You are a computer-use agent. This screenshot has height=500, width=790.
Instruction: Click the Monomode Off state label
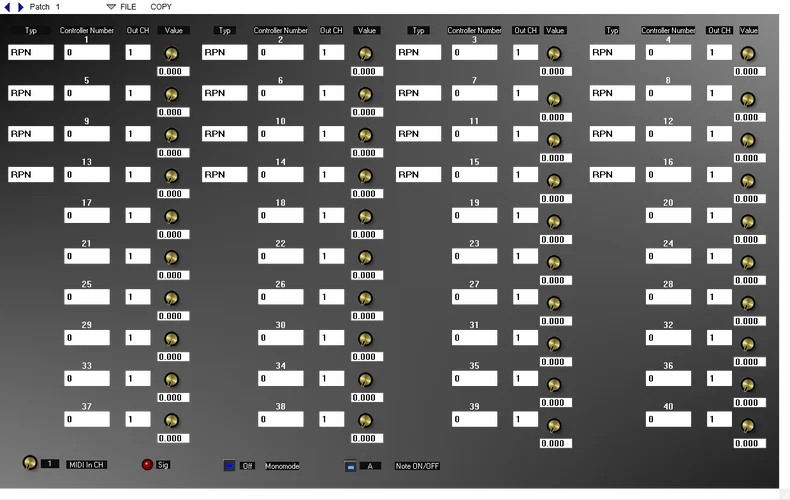247,466
